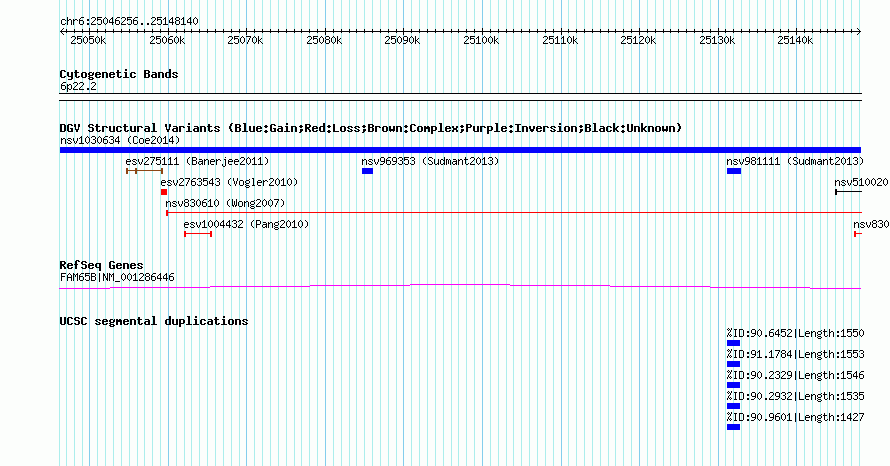Click the blue nsv981111 gain block
This screenshot has width=890, height=466.
tap(734, 171)
